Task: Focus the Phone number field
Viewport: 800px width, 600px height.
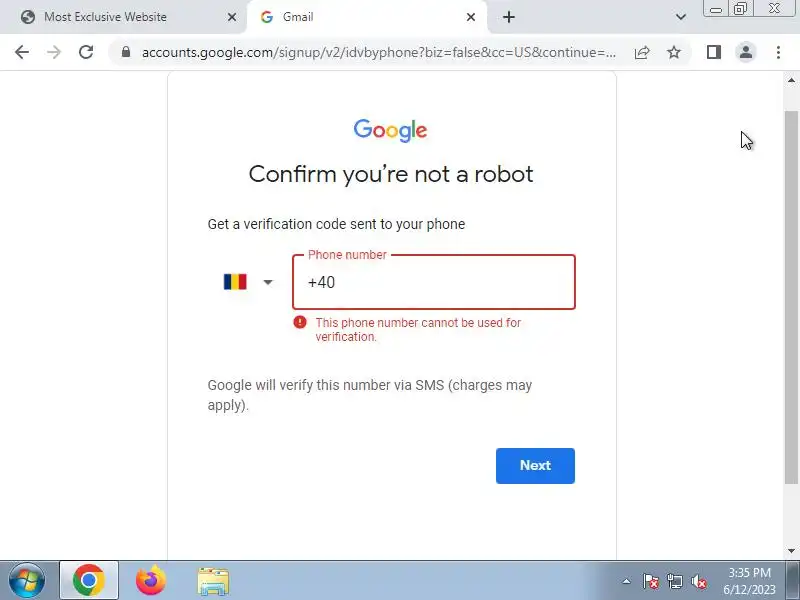Action: point(434,282)
